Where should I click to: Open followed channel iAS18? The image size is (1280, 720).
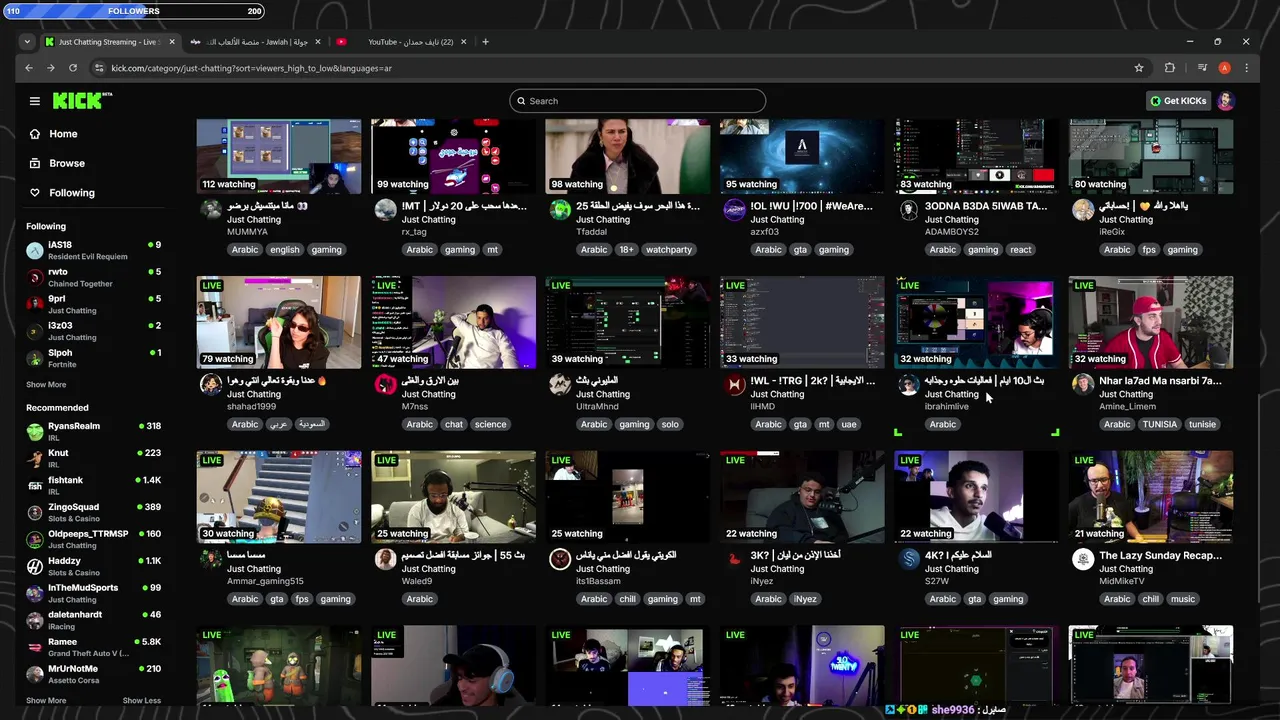[93, 250]
